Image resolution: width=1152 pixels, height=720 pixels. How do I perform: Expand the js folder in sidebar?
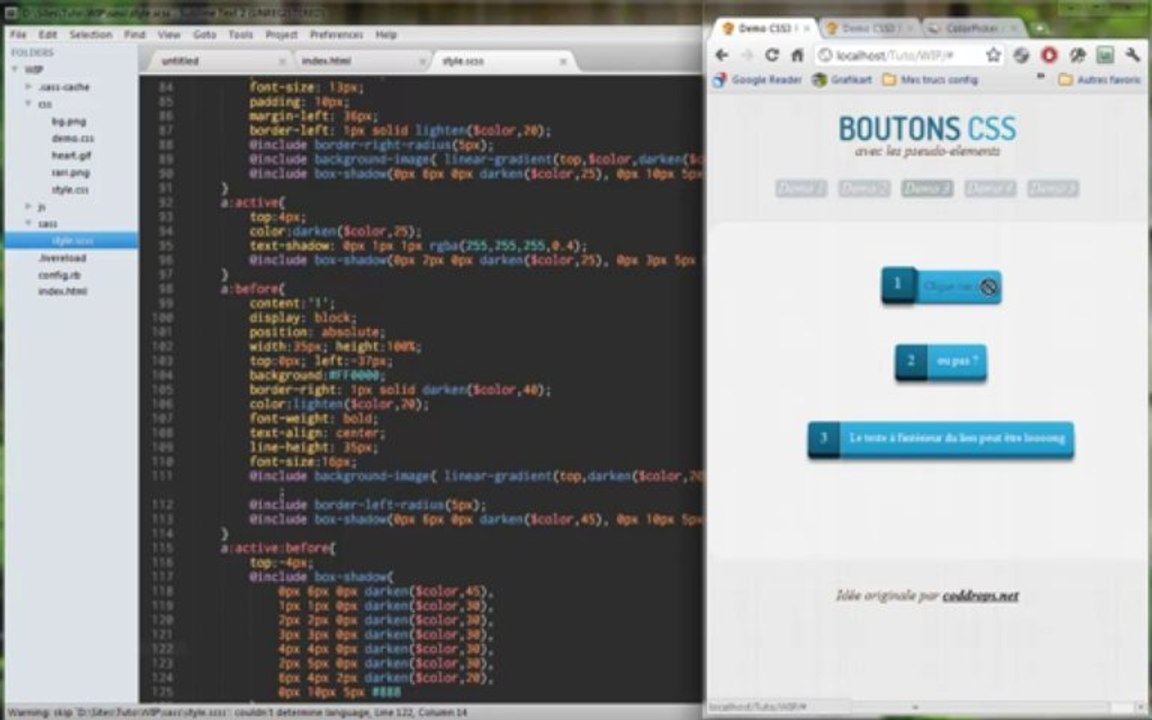29,206
